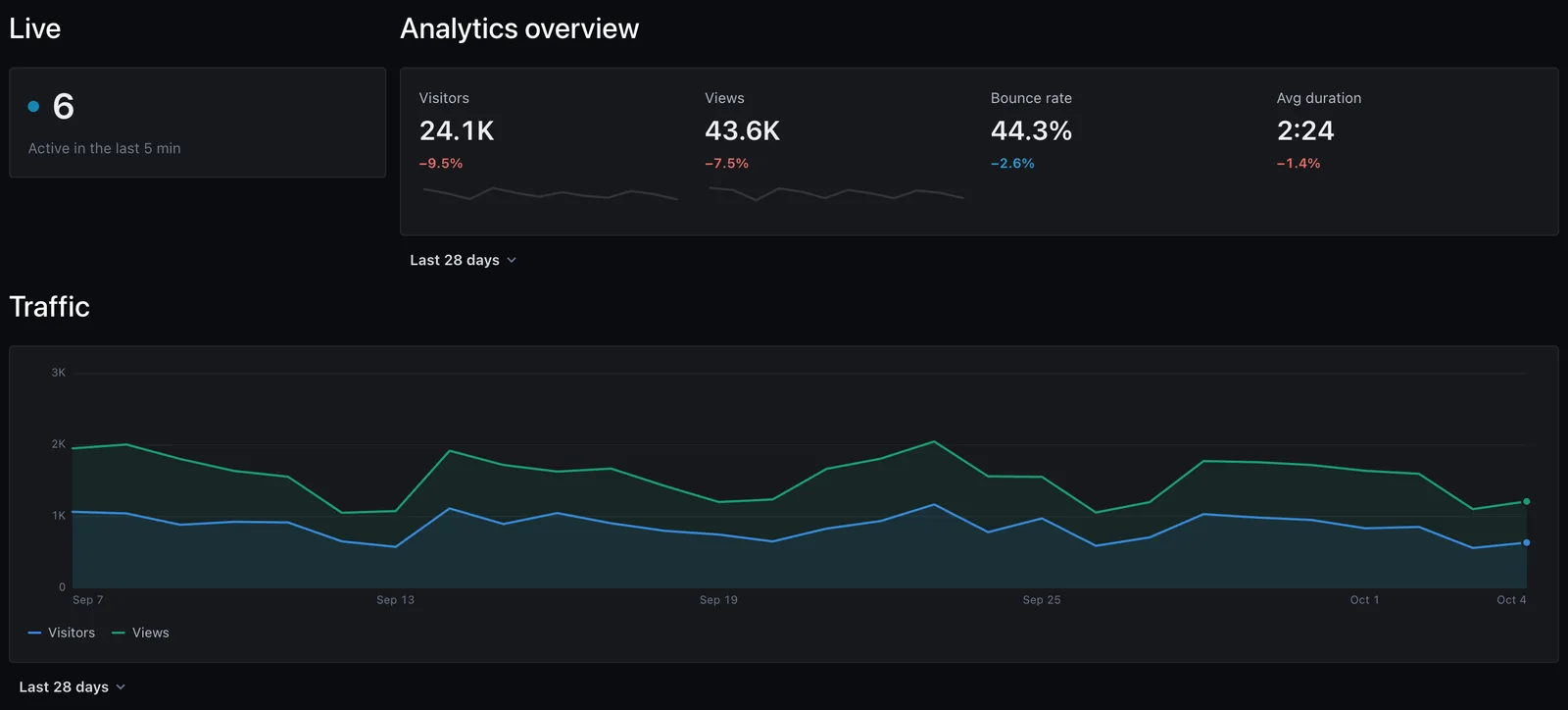Viewport: 1568px width, 710px height.
Task: Click the 2K label on the chart's vertical axis
Action: pos(59,444)
